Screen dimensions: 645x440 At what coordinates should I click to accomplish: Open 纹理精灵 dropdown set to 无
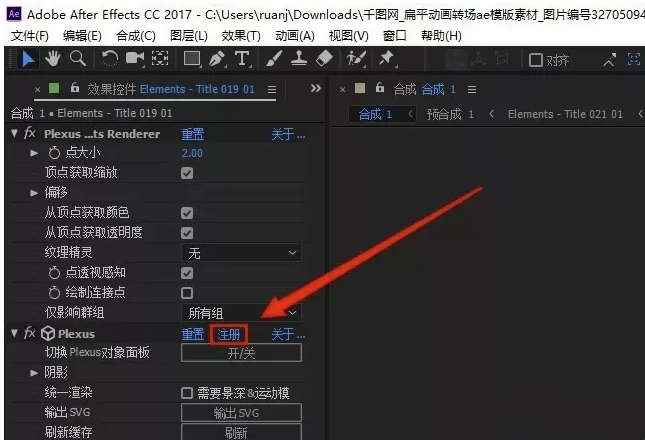tap(241, 253)
